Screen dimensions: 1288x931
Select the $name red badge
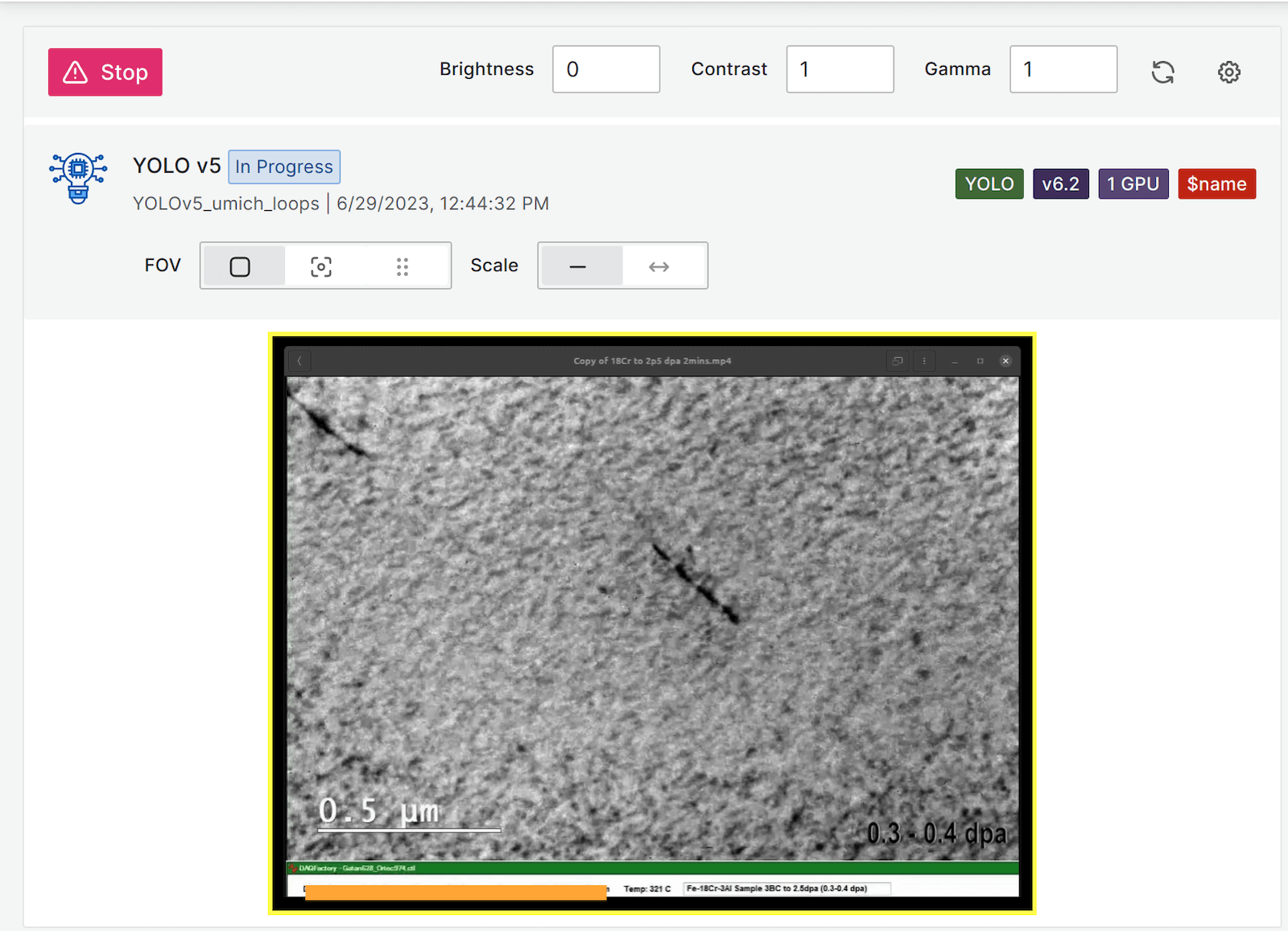tap(1216, 183)
